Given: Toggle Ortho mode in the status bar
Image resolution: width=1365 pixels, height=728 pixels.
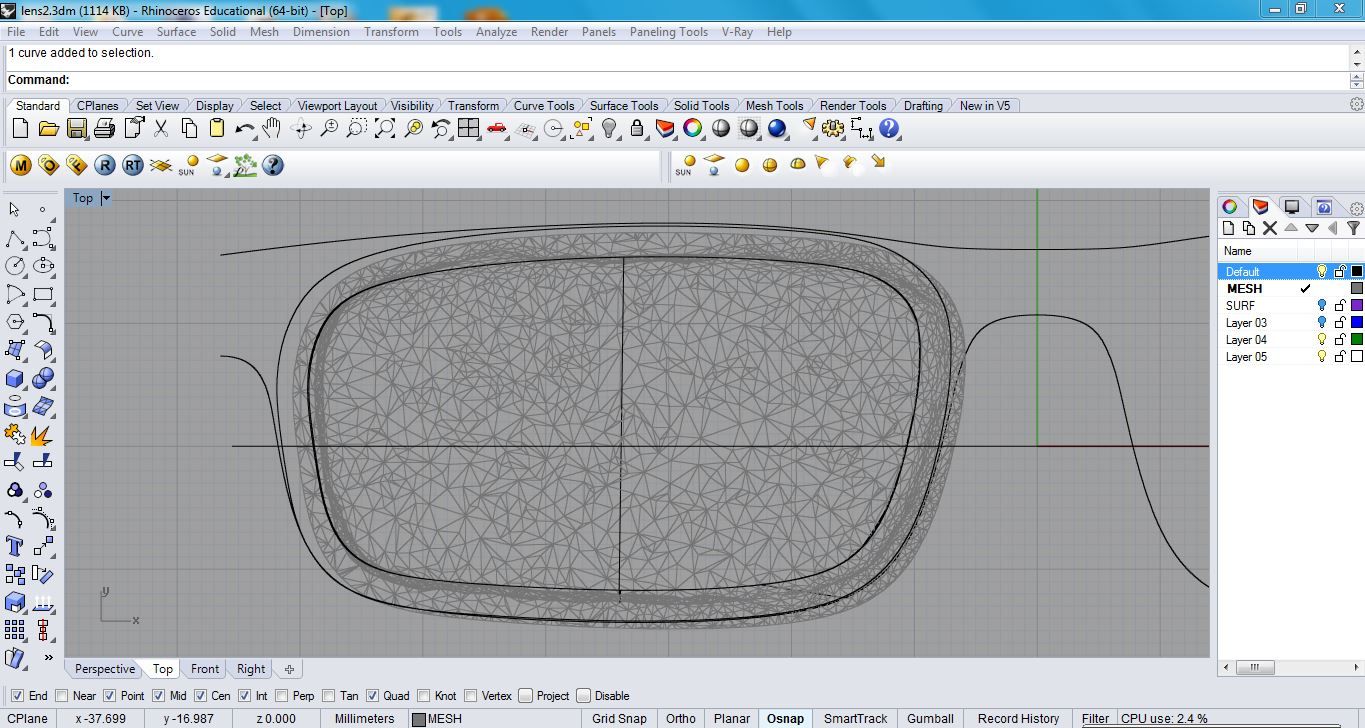Looking at the screenshot, I should point(680,718).
